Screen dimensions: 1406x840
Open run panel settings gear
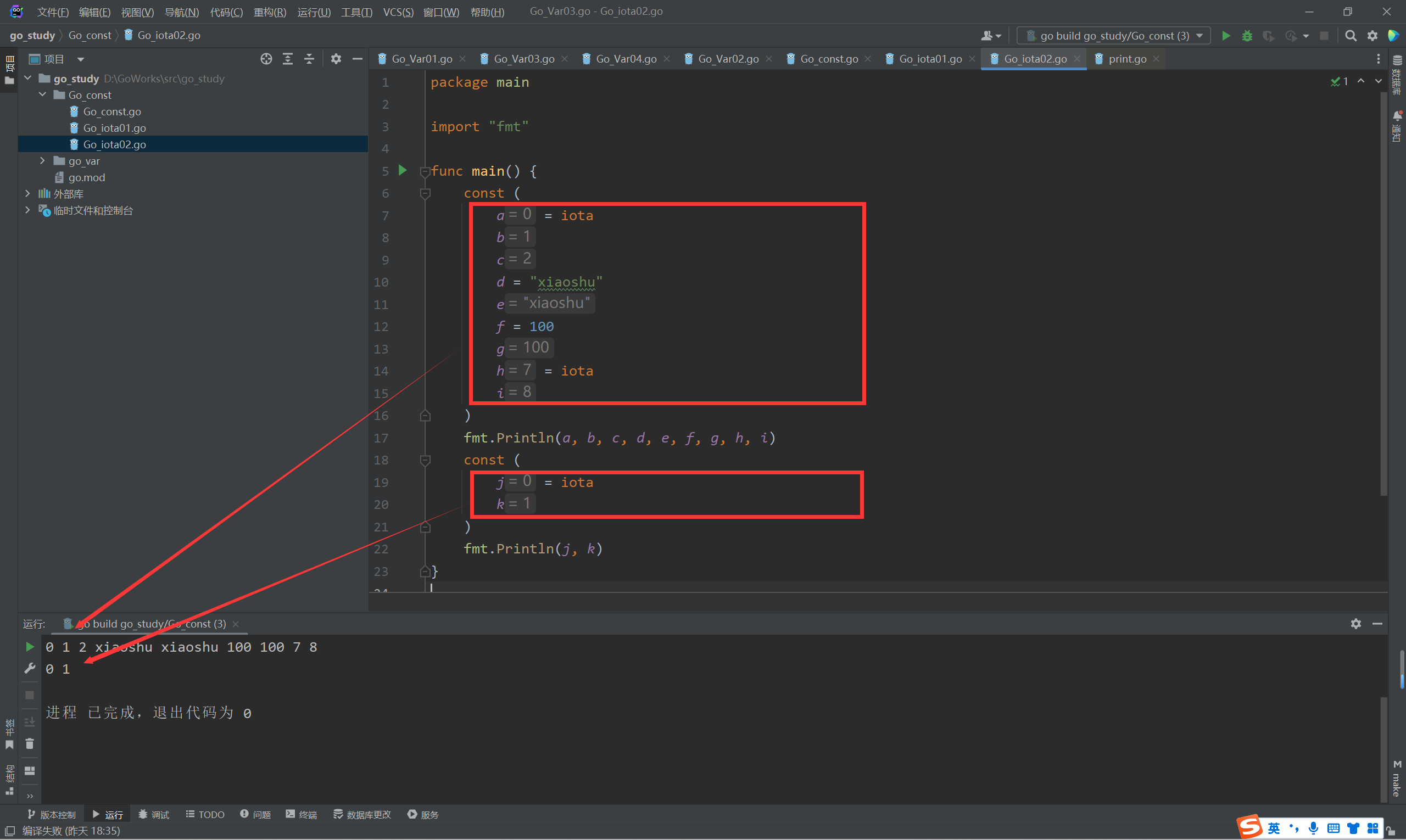coord(1355,623)
